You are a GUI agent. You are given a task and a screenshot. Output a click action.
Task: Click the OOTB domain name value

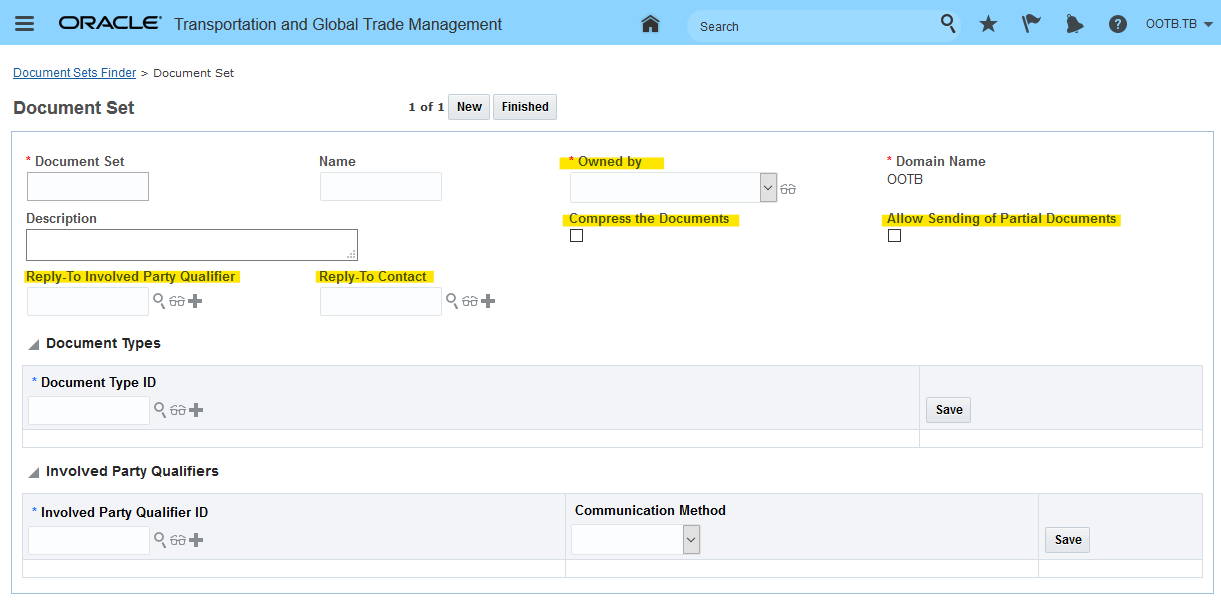(905, 180)
